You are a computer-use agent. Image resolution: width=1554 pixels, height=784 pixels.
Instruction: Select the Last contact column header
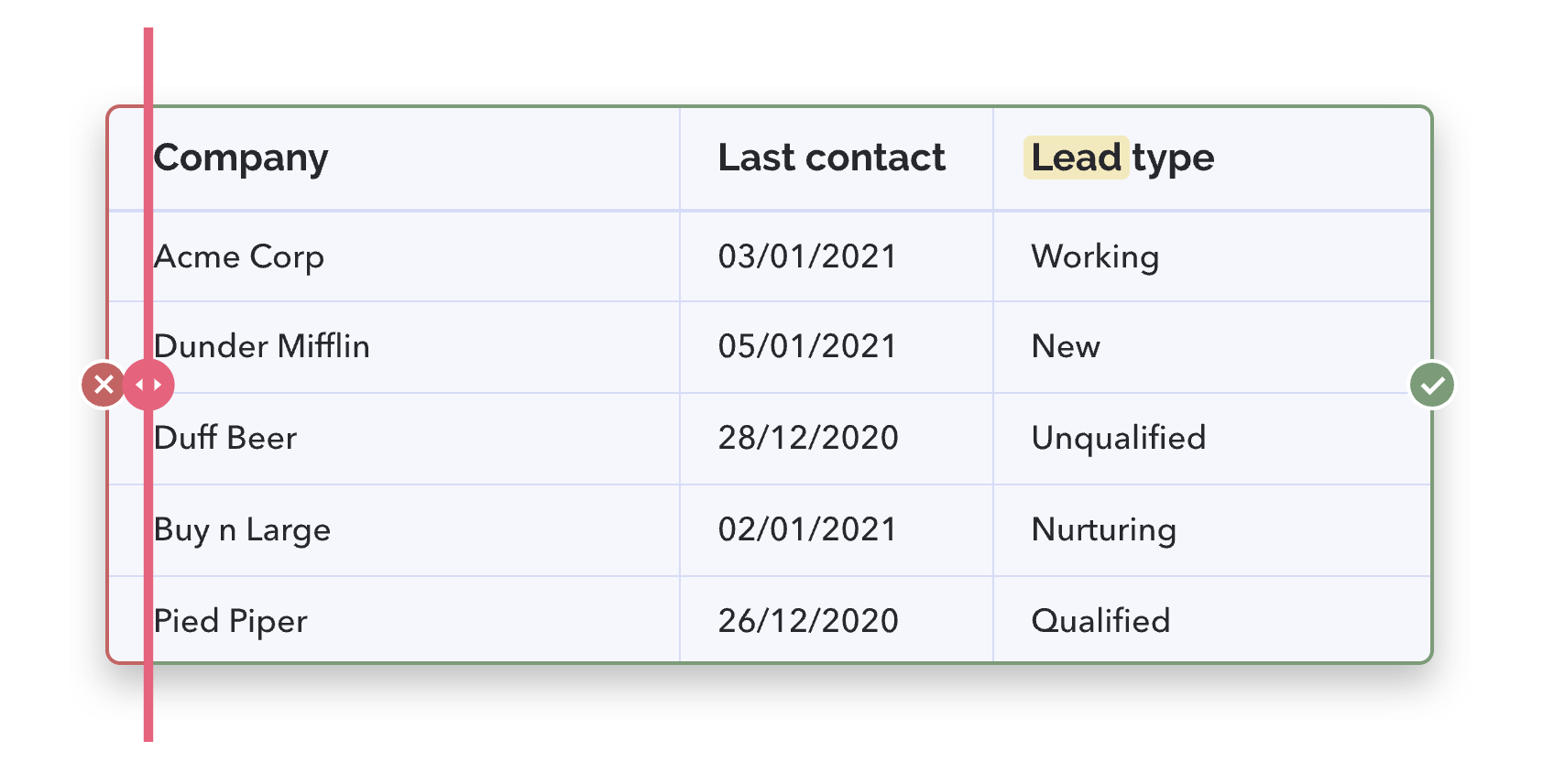837,158
